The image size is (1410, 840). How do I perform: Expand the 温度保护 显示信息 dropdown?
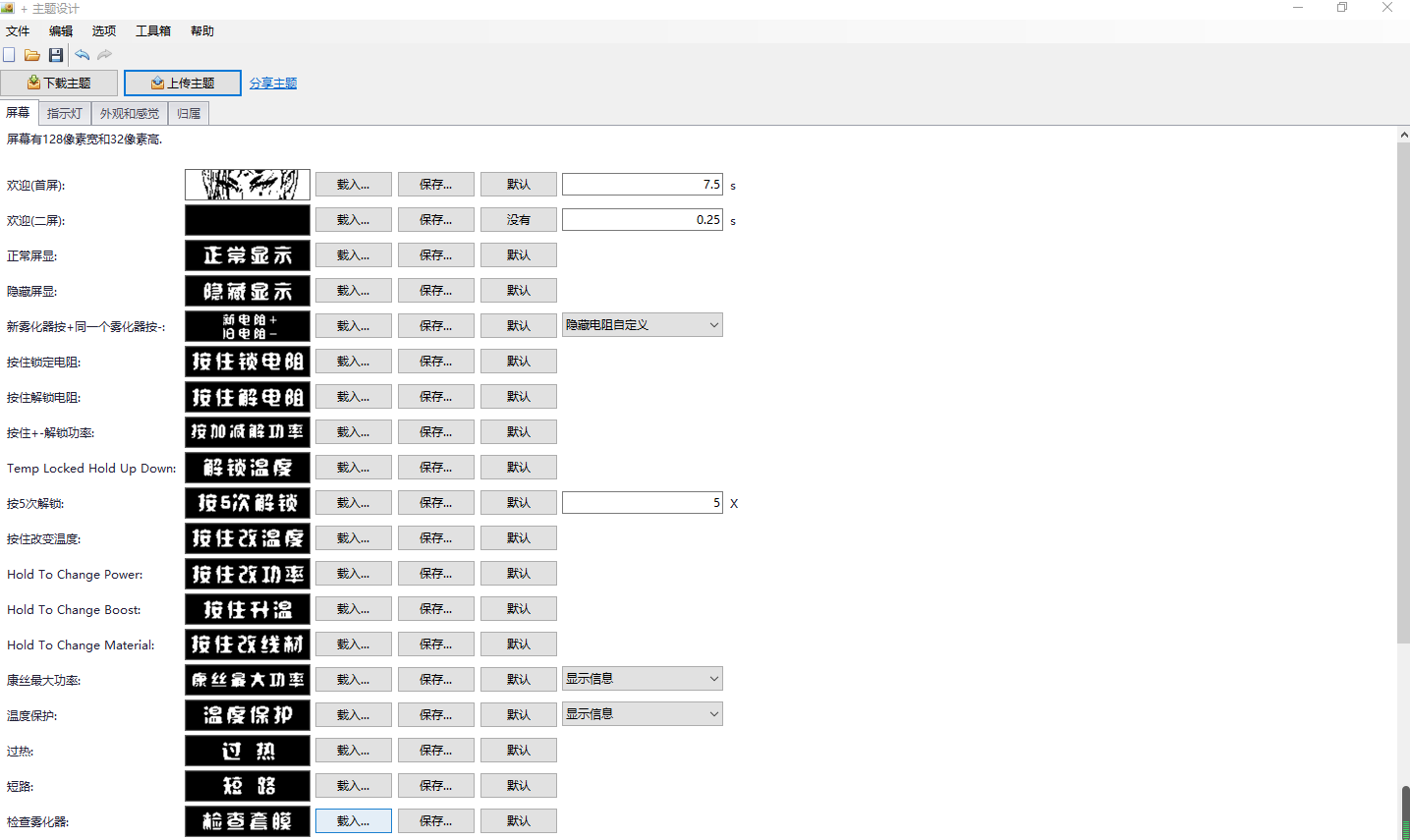pyautogui.click(x=643, y=714)
